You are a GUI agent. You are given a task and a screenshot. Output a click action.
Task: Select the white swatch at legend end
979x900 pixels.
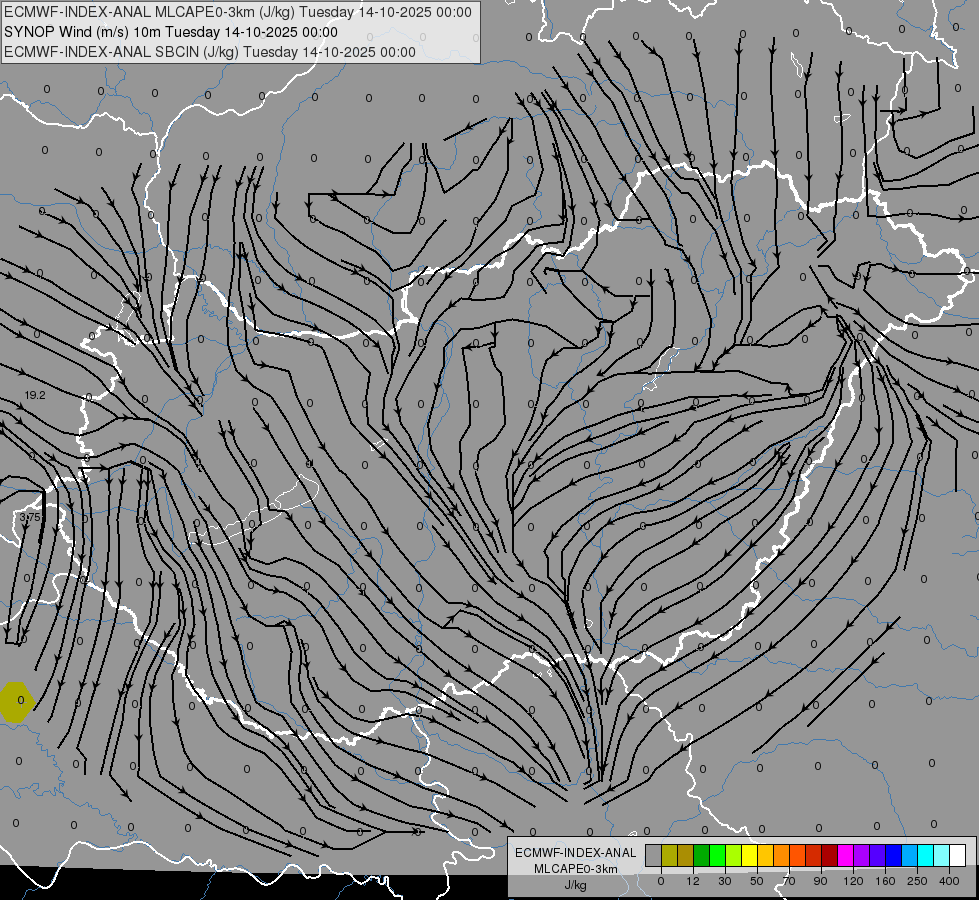958,855
